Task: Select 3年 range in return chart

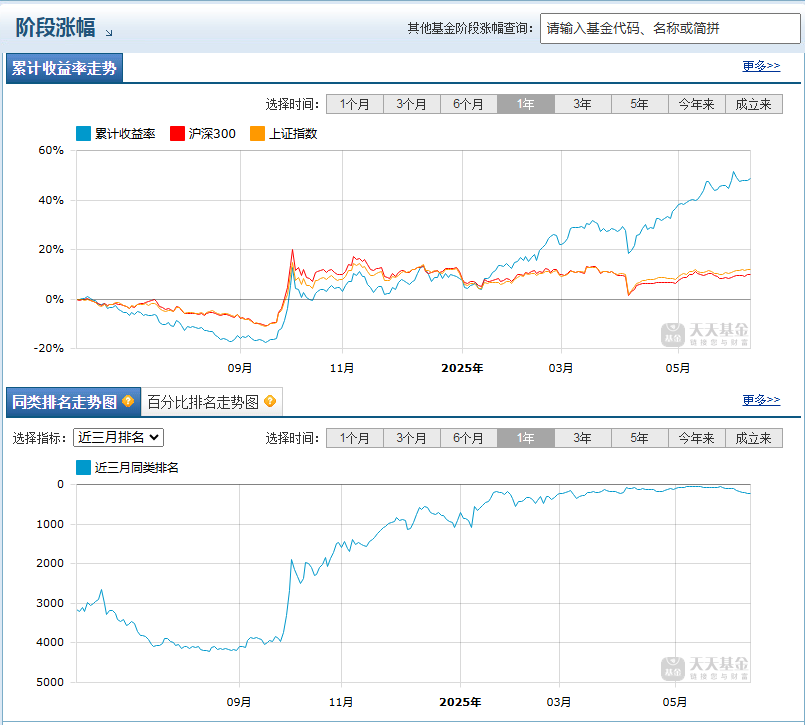Action: [583, 104]
